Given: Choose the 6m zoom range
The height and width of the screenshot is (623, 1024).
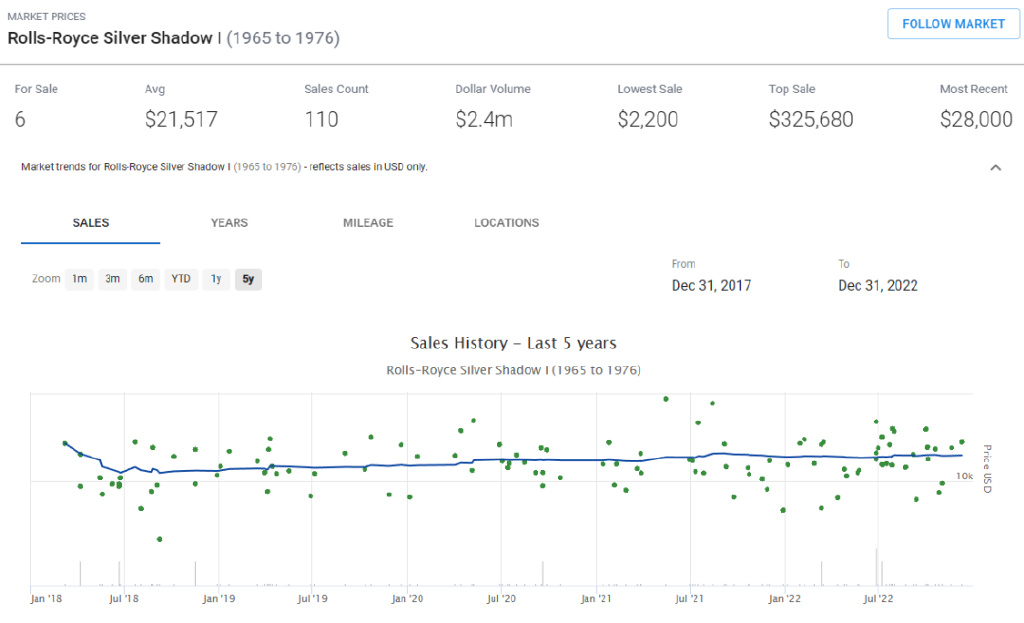Looking at the screenshot, I should pos(146,279).
